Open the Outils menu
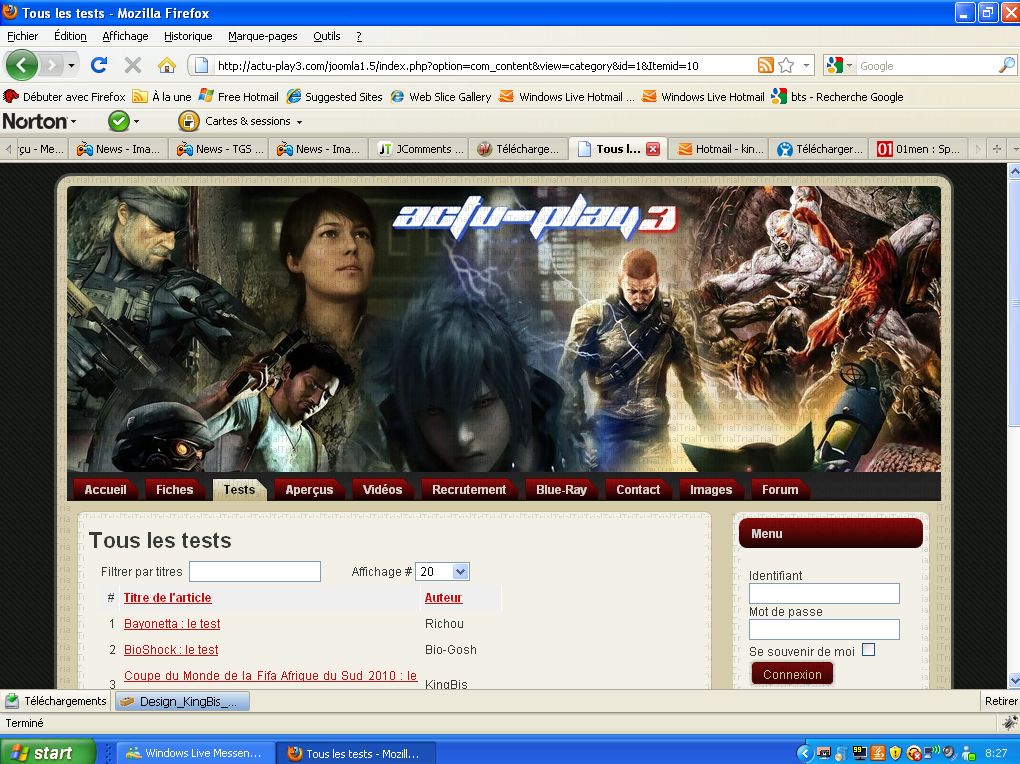1020x764 pixels. click(327, 36)
